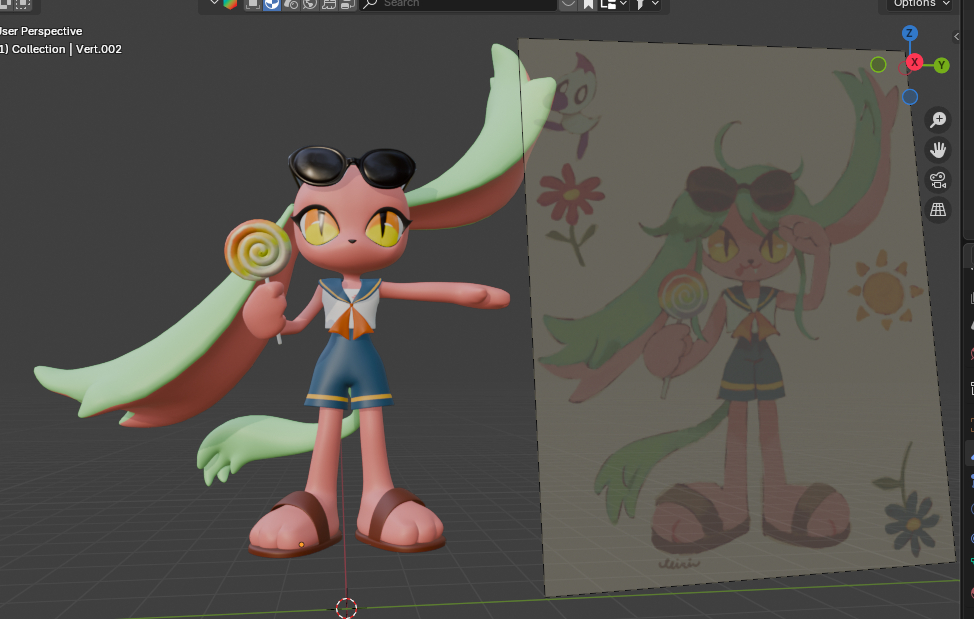Click the Zoom magnifier gizmo button

938,120
